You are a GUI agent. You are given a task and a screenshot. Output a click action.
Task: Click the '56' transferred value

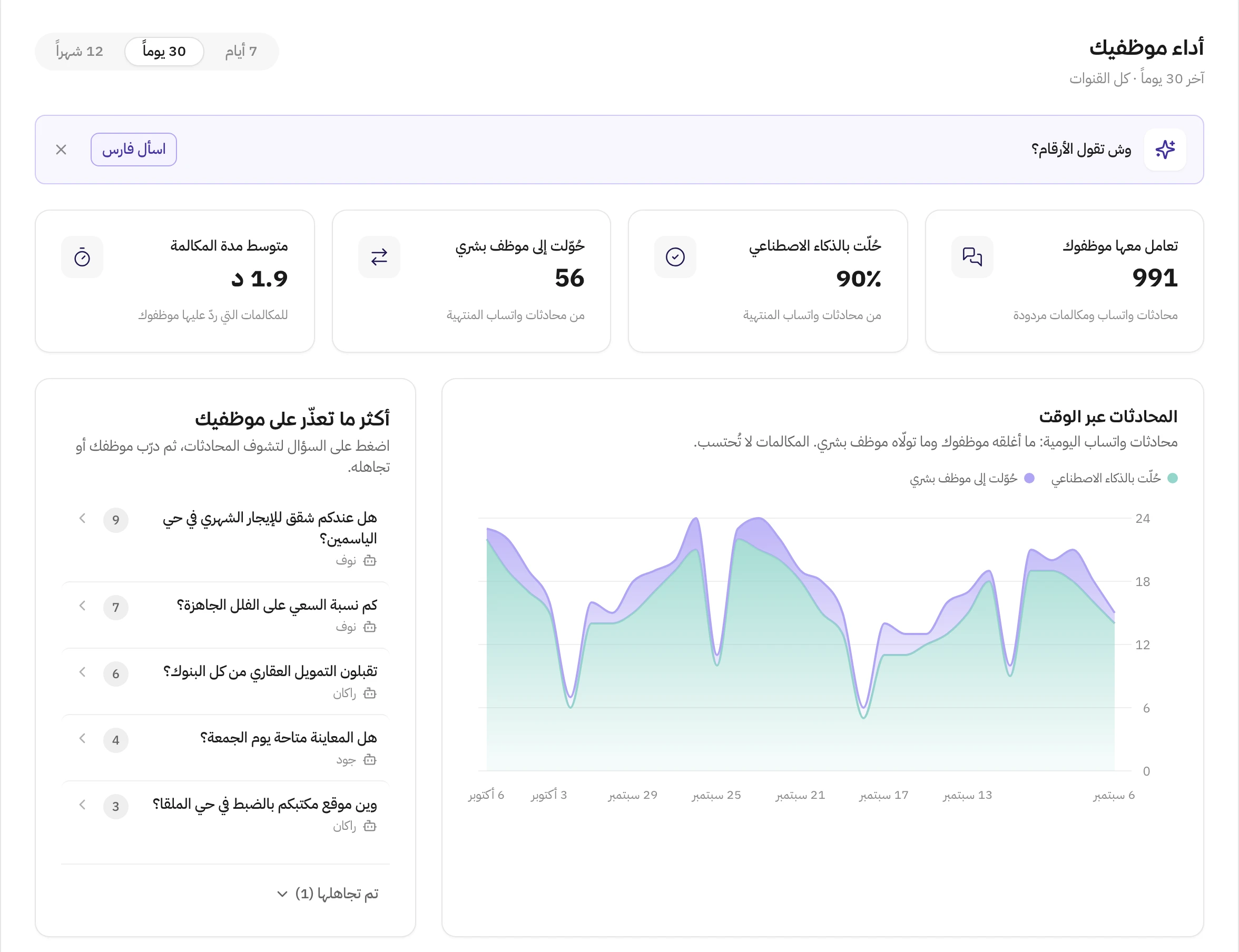click(x=569, y=278)
